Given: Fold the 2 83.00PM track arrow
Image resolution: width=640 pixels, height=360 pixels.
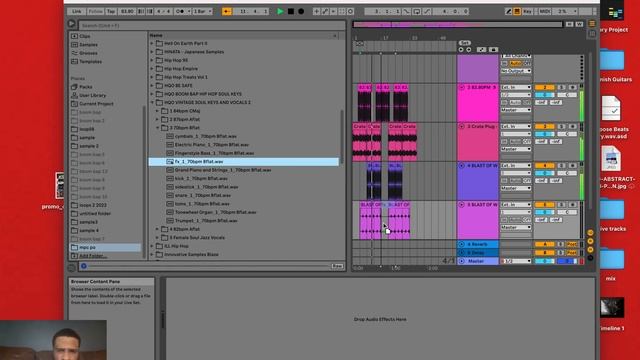Looking at the screenshot, I should [x=462, y=87].
